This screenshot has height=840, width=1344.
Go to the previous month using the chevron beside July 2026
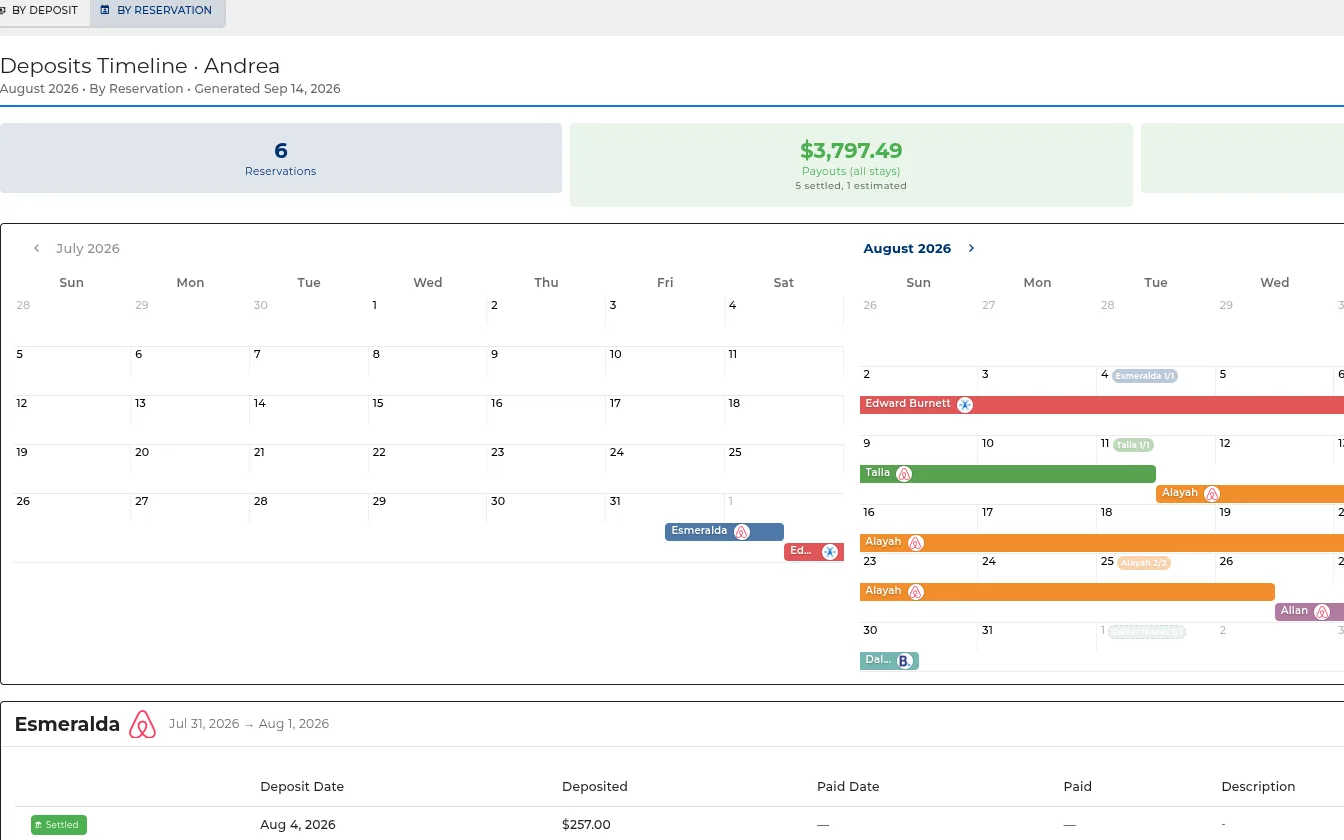click(37, 249)
